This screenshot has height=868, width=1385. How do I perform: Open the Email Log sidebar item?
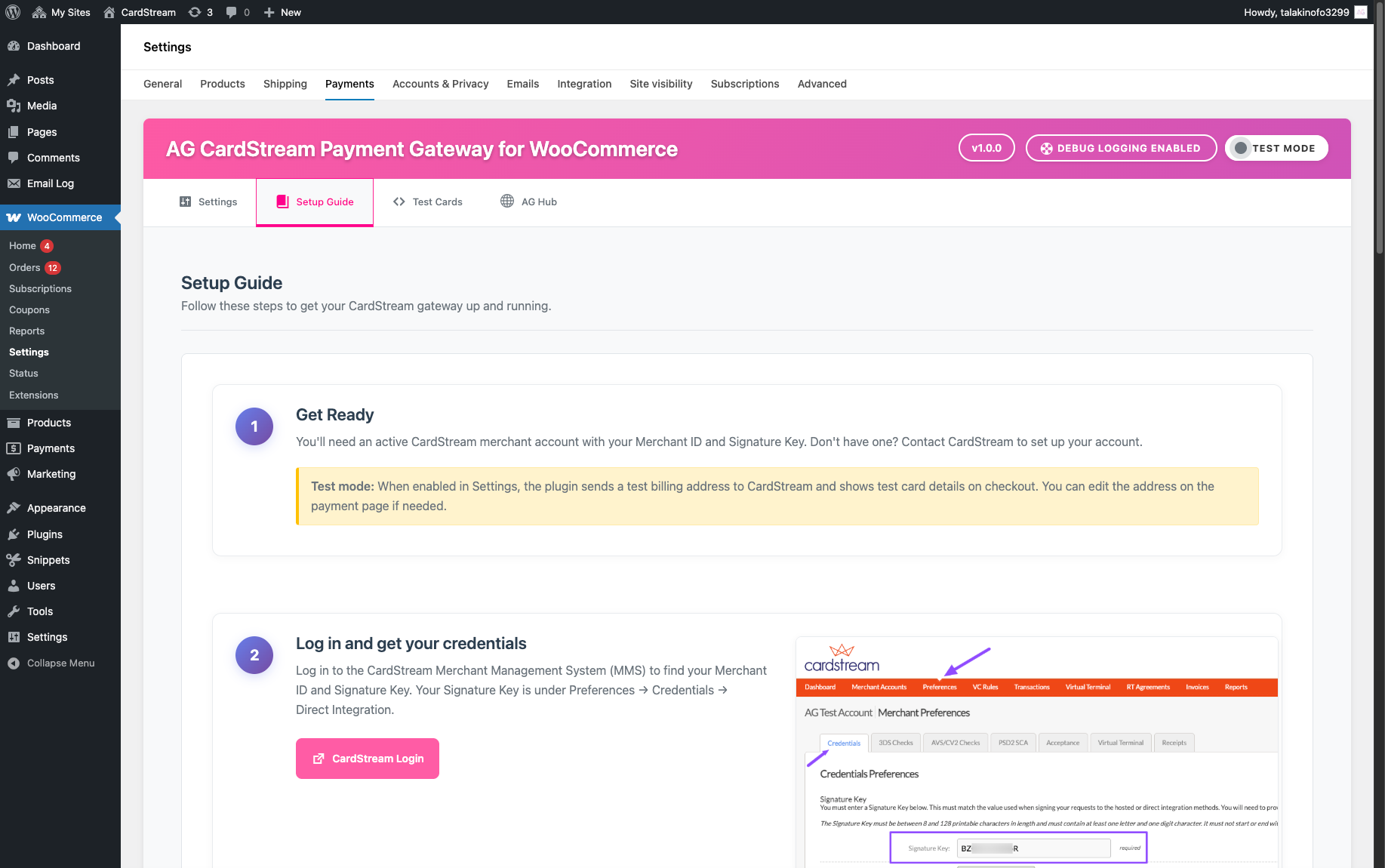pos(50,183)
